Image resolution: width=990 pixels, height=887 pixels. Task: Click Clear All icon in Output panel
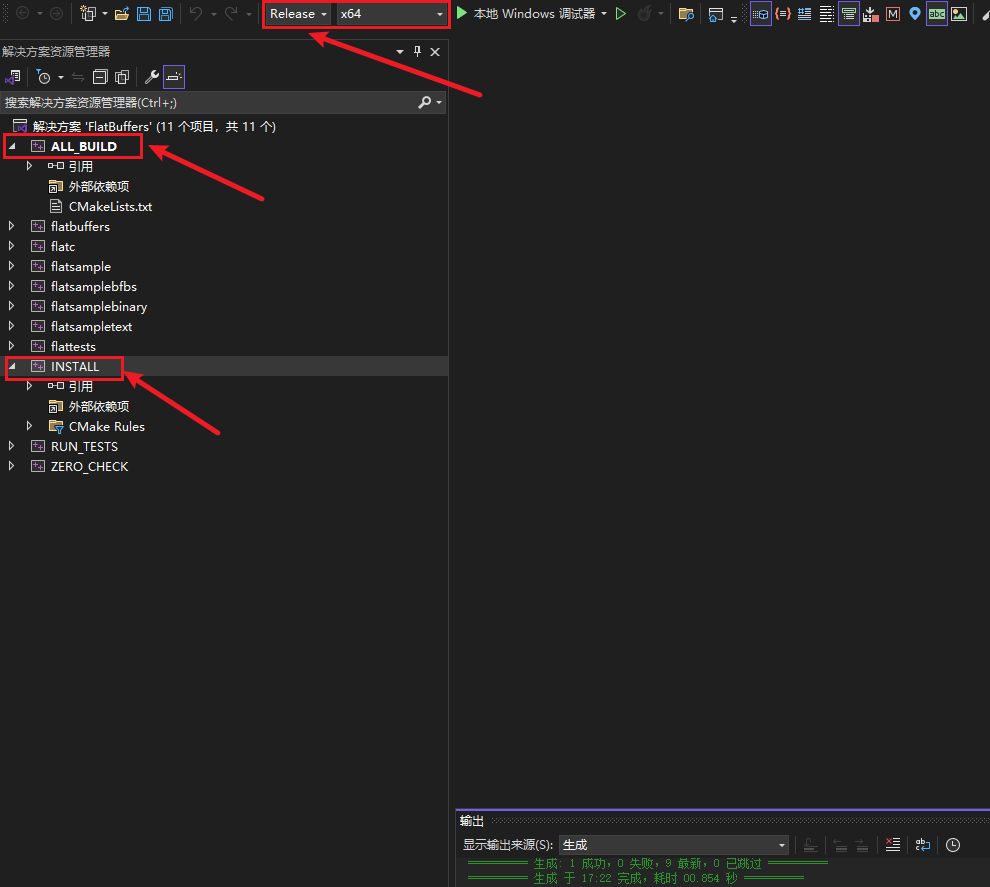[x=893, y=845]
